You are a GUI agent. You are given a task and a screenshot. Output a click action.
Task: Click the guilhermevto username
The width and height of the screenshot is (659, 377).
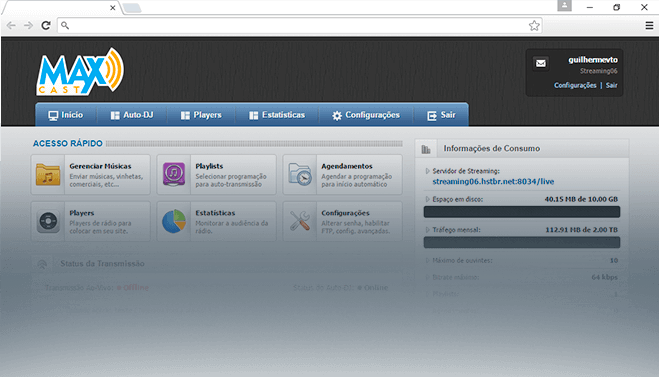click(593, 60)
